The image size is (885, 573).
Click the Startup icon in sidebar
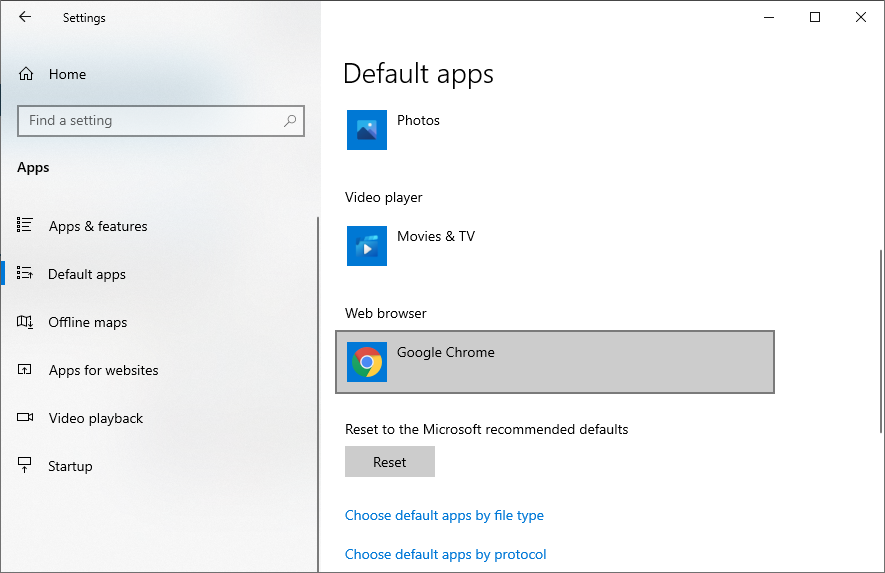coord(25,465)
